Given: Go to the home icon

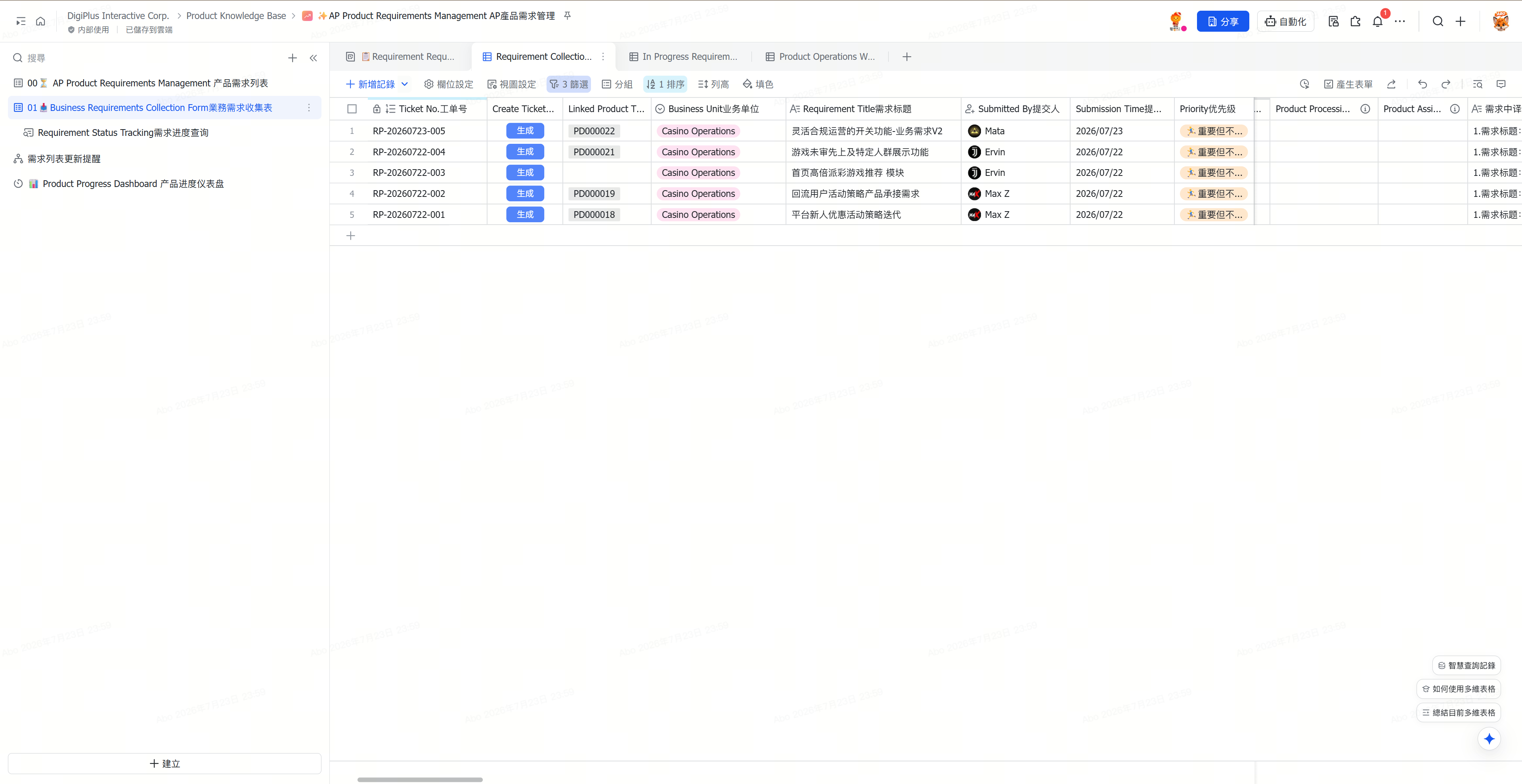Looking at the screenshot, I should pyautogui.click(x=40, y=21).
